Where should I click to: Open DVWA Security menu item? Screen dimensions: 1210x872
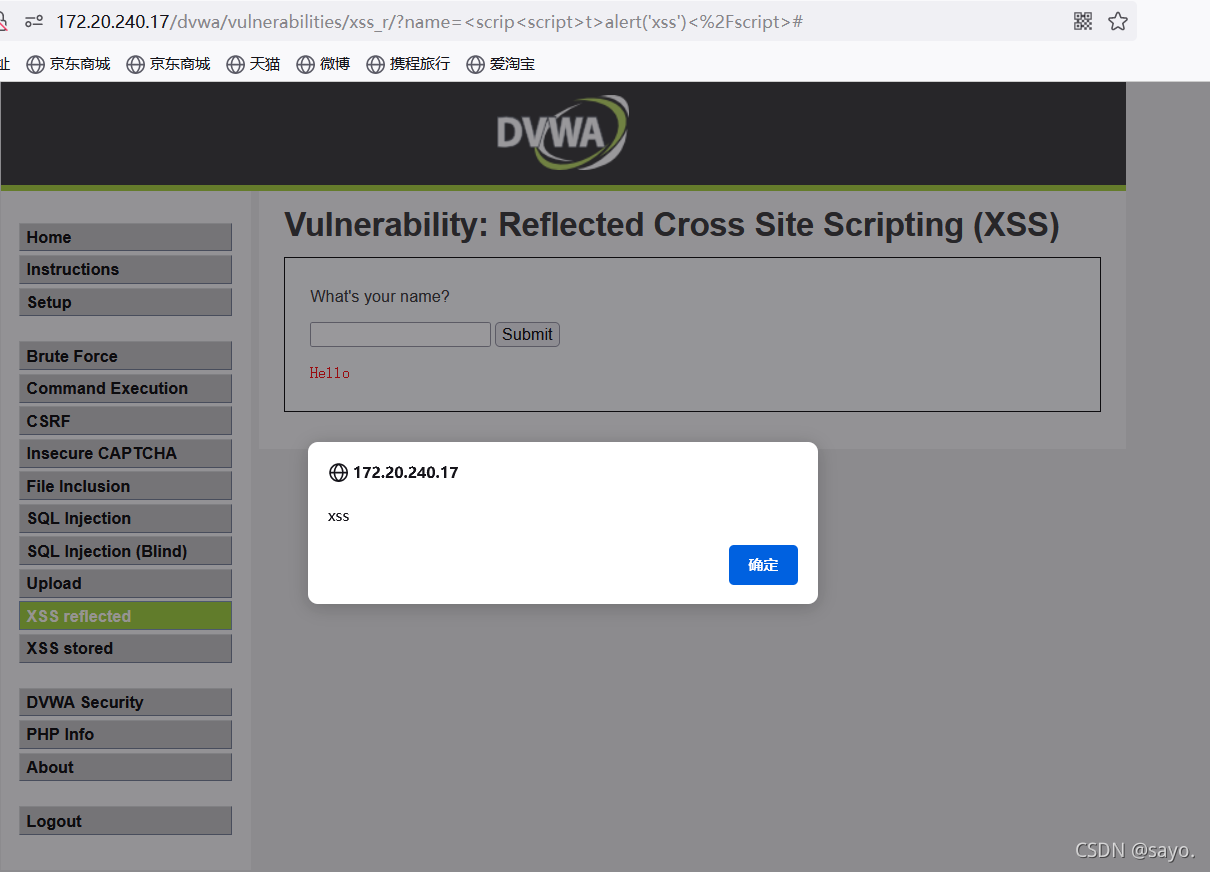point(125,702)
